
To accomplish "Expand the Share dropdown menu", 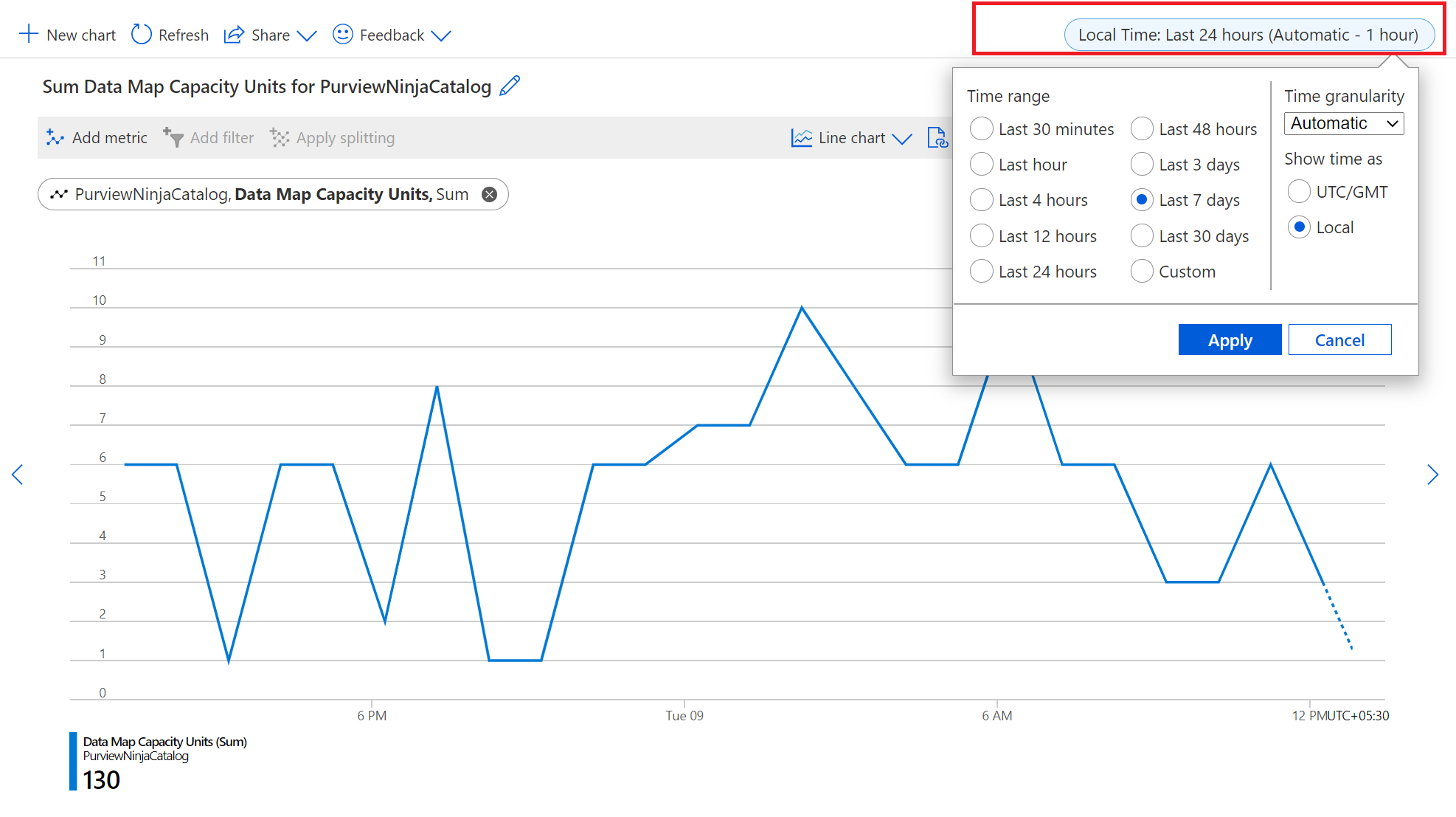I will tap(304, 35).
